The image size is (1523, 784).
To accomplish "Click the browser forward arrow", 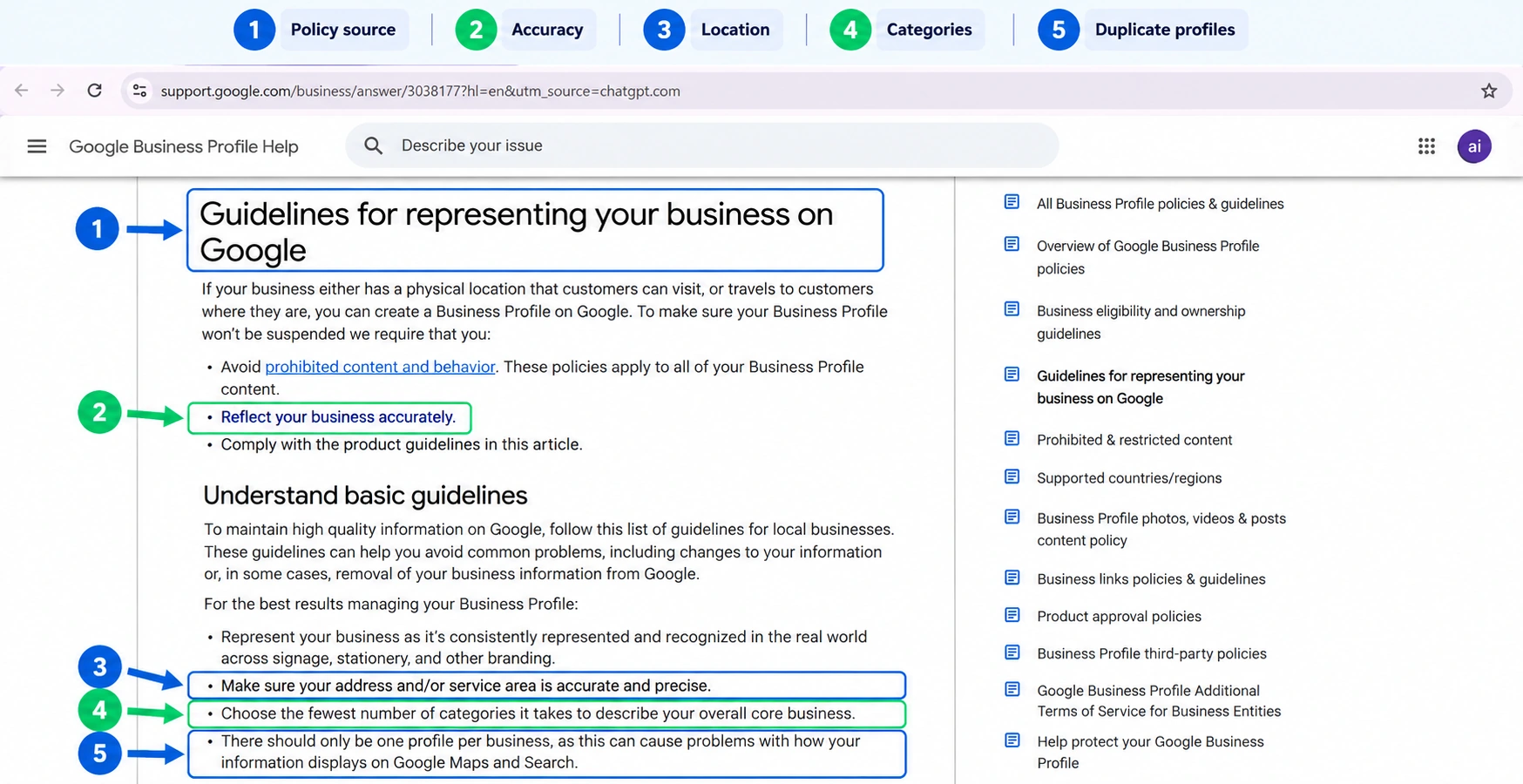I will [58, 91].
